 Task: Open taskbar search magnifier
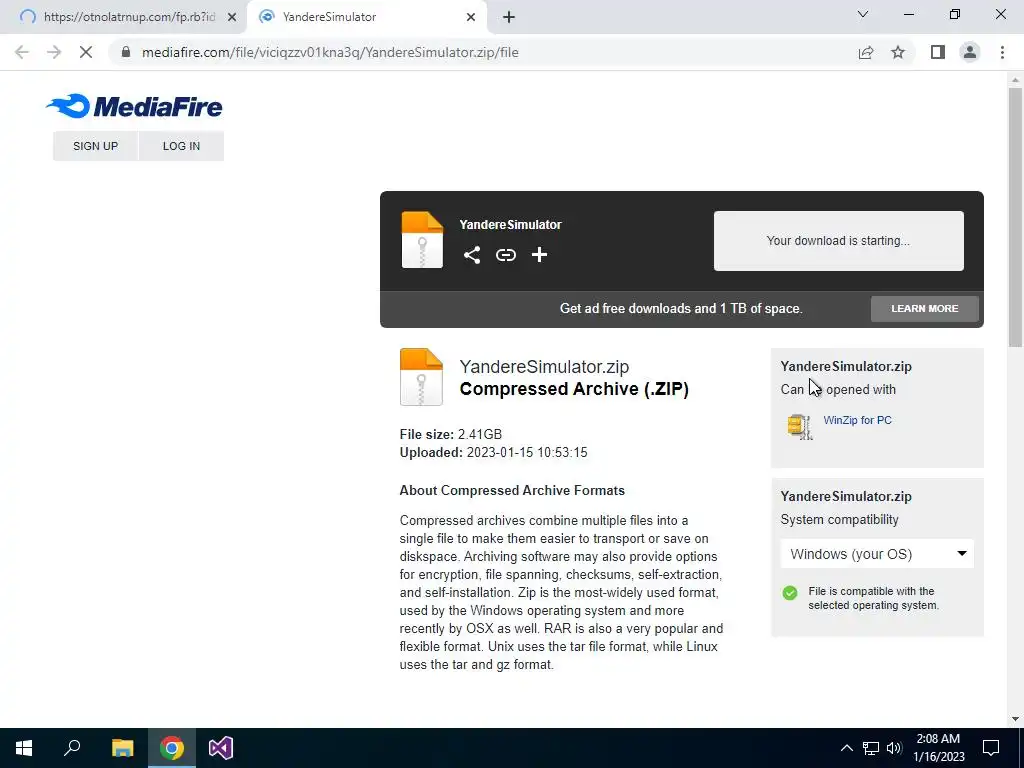(x=72, y=748)
